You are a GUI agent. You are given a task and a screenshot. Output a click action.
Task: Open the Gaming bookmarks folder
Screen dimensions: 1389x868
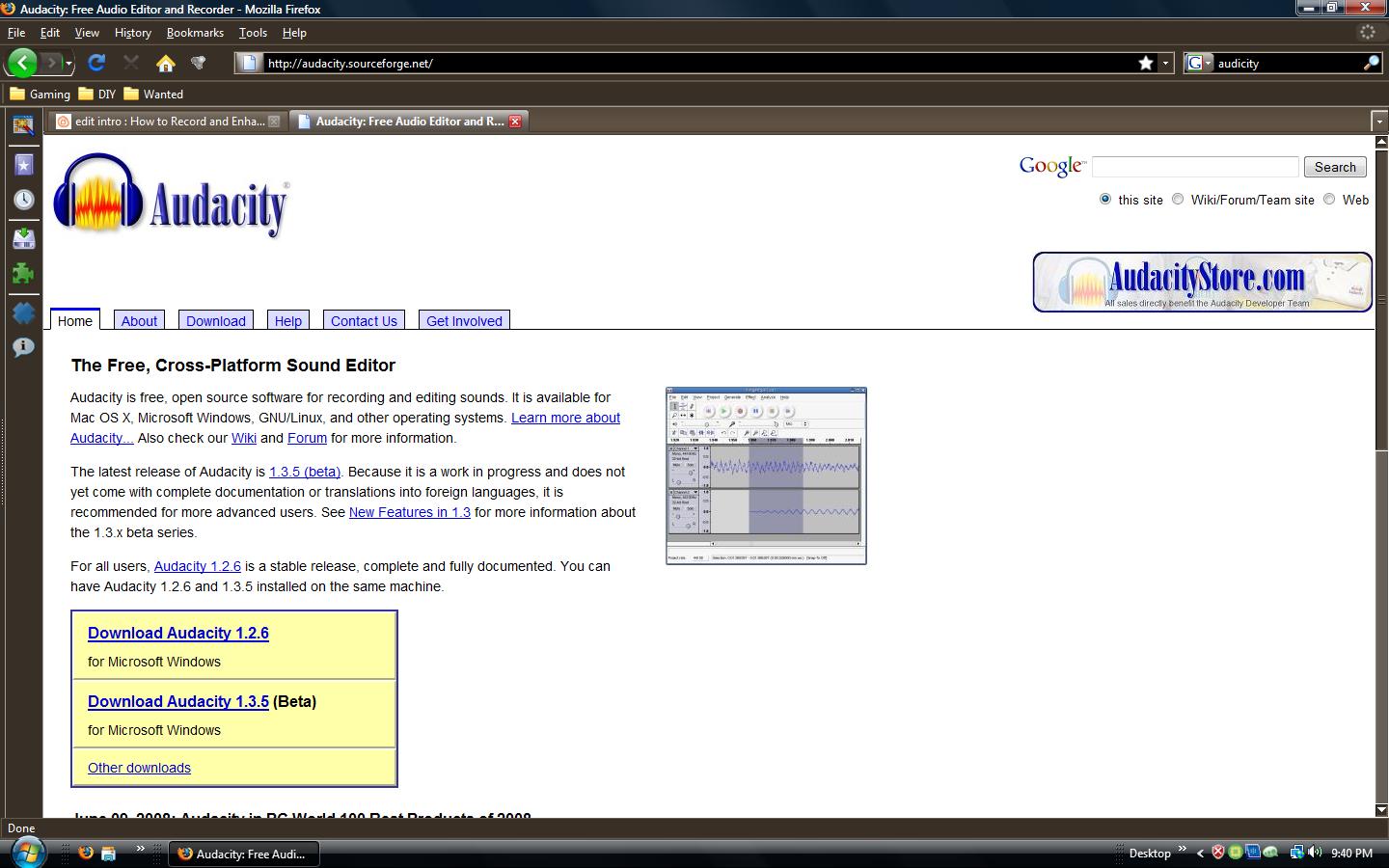click(40, 94)
